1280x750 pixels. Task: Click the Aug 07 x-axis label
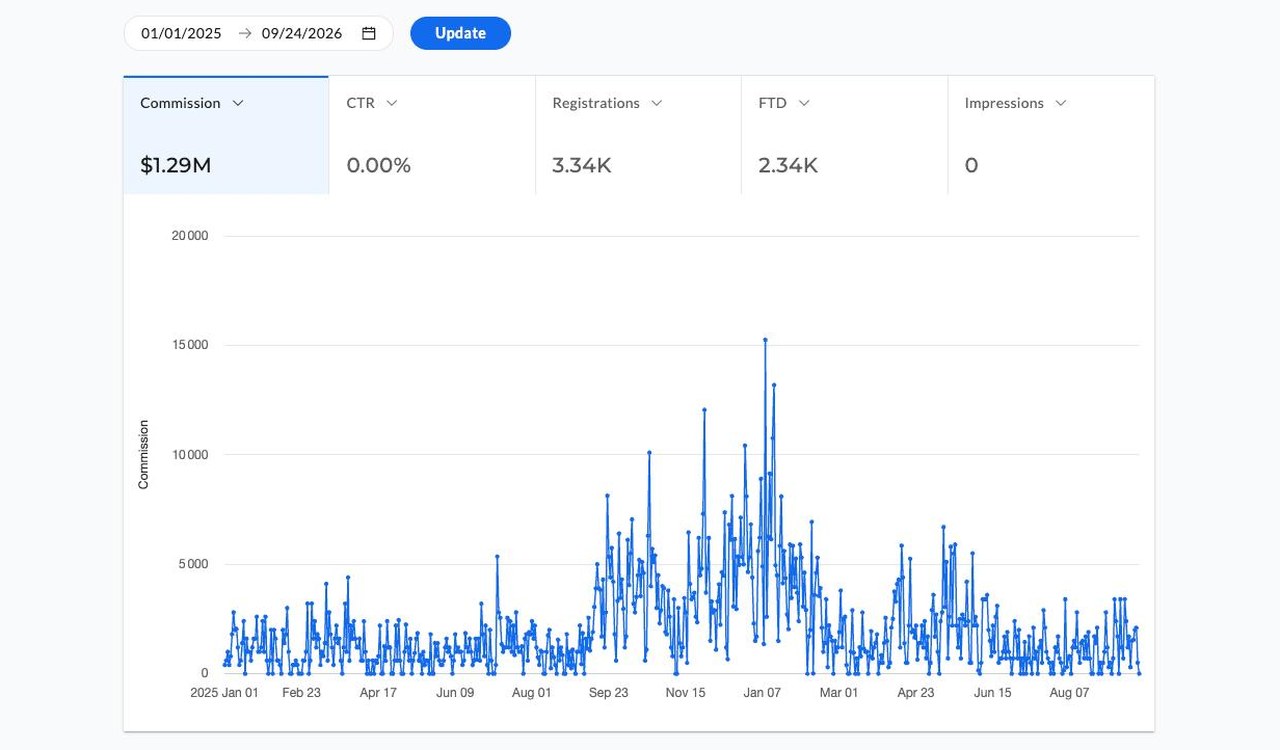[1069, 692]
